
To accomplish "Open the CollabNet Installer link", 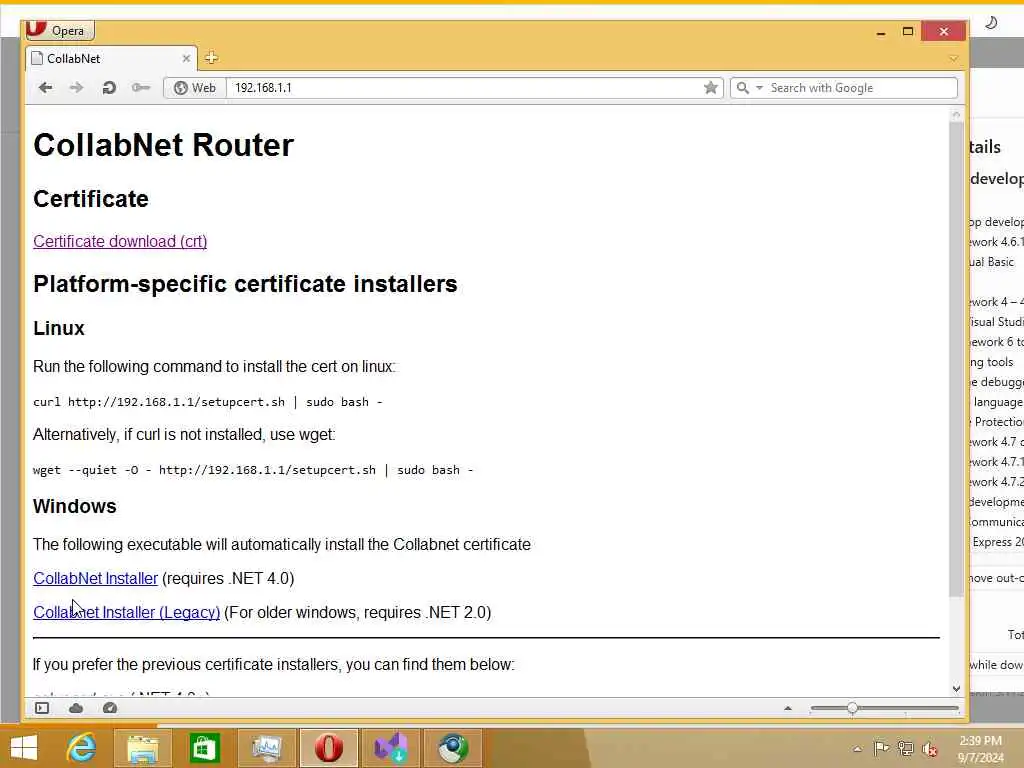I will [95, 579].
